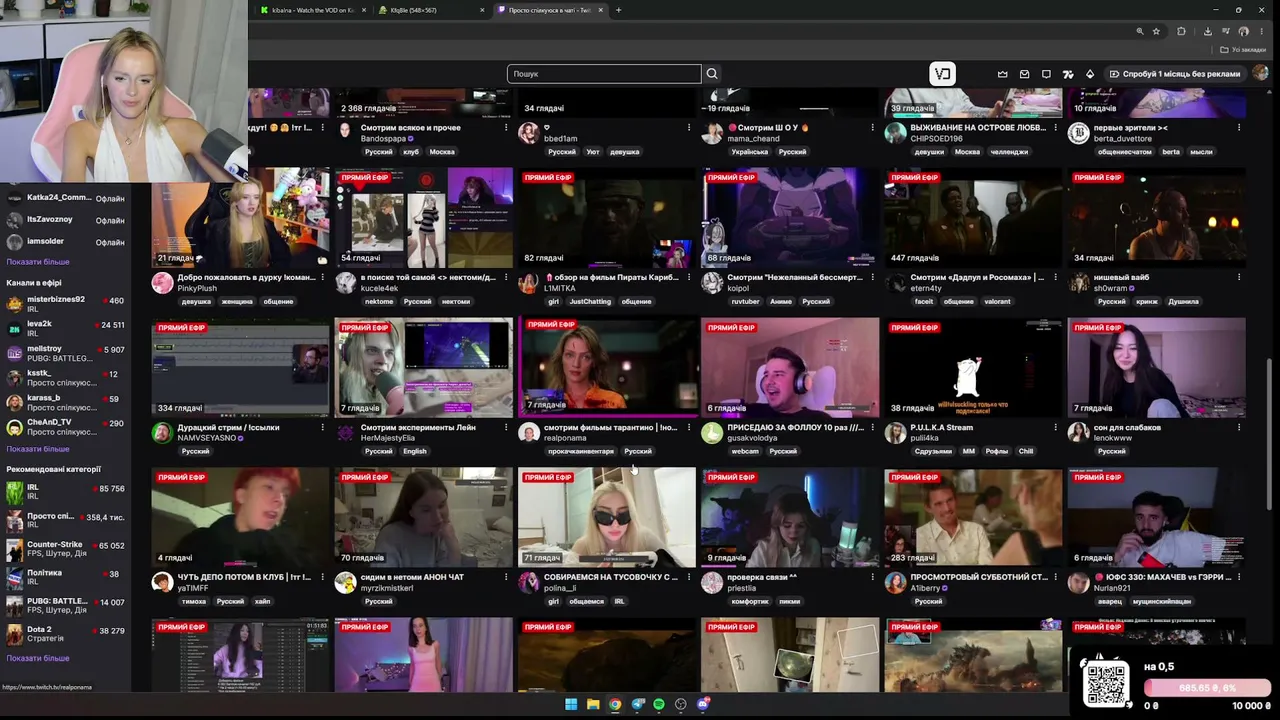1280x720 pixels.
Task: Open ieva2k in live channels sidebar
Action: click(x=65, y=329)
